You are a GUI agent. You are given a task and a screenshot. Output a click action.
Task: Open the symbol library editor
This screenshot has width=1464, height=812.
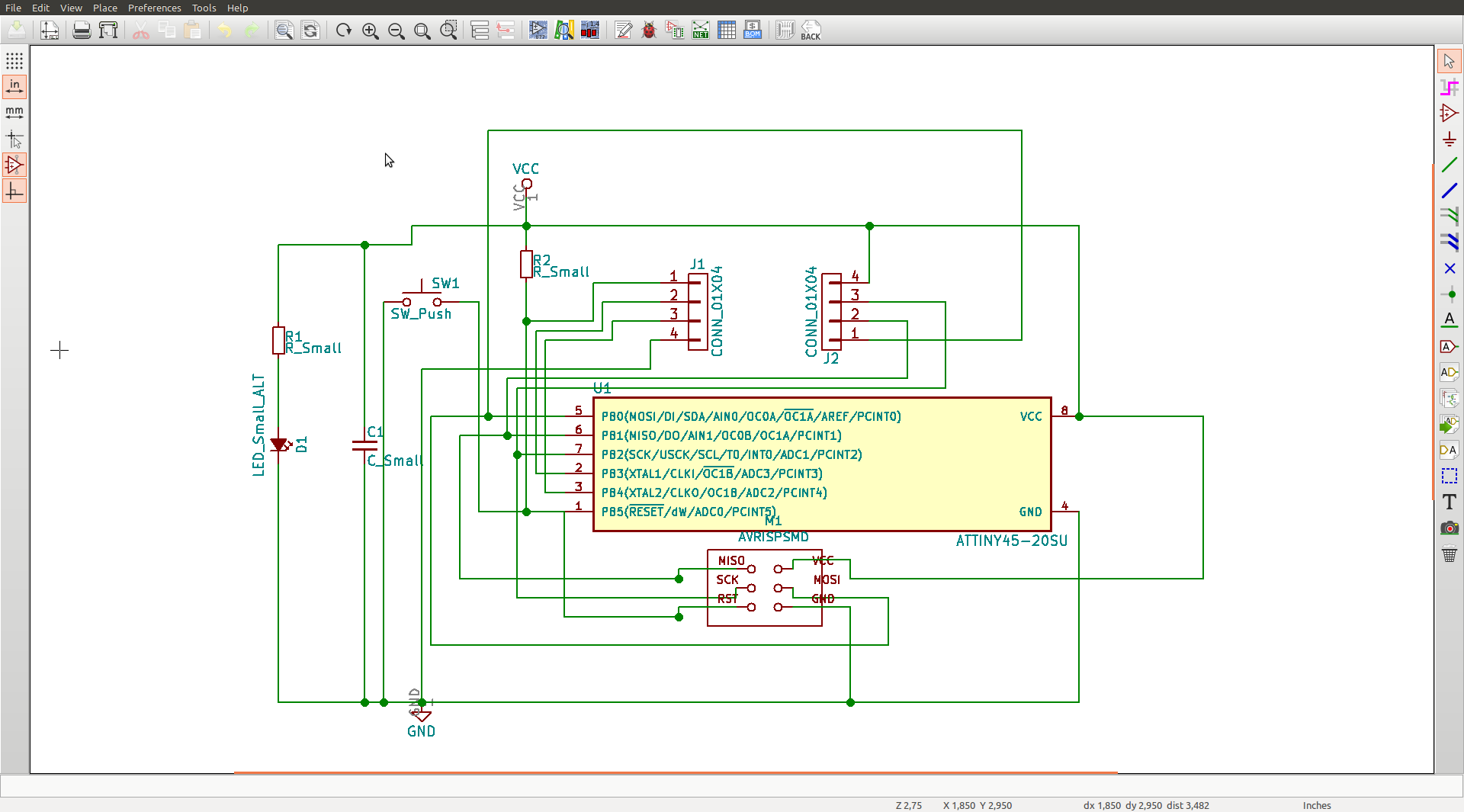[538, 30]
